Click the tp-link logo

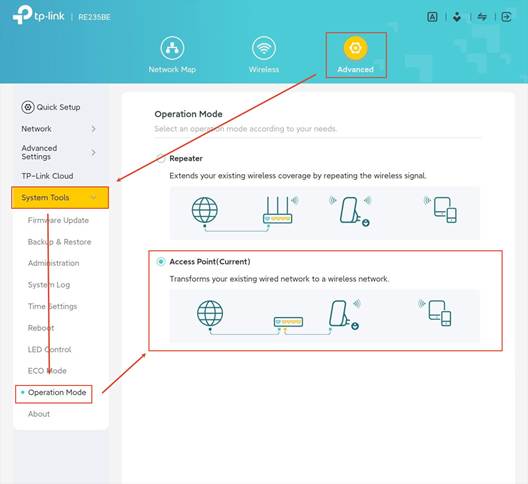coord(38,15)
